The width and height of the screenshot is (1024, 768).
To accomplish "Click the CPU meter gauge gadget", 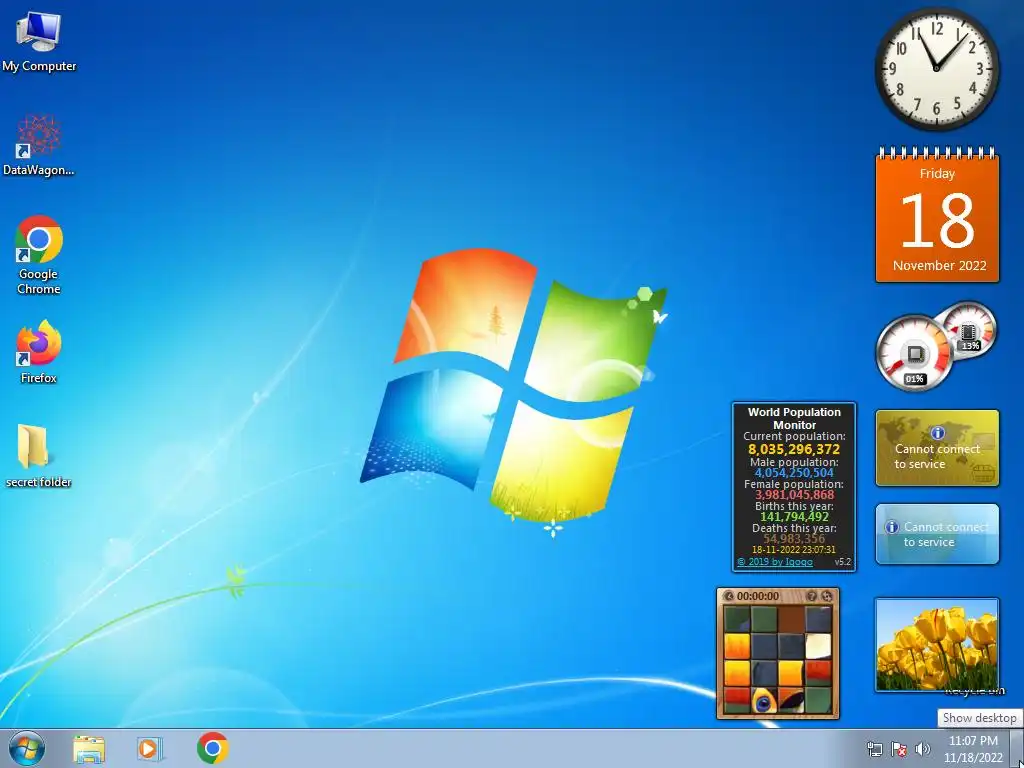I will tap(915, 353).
